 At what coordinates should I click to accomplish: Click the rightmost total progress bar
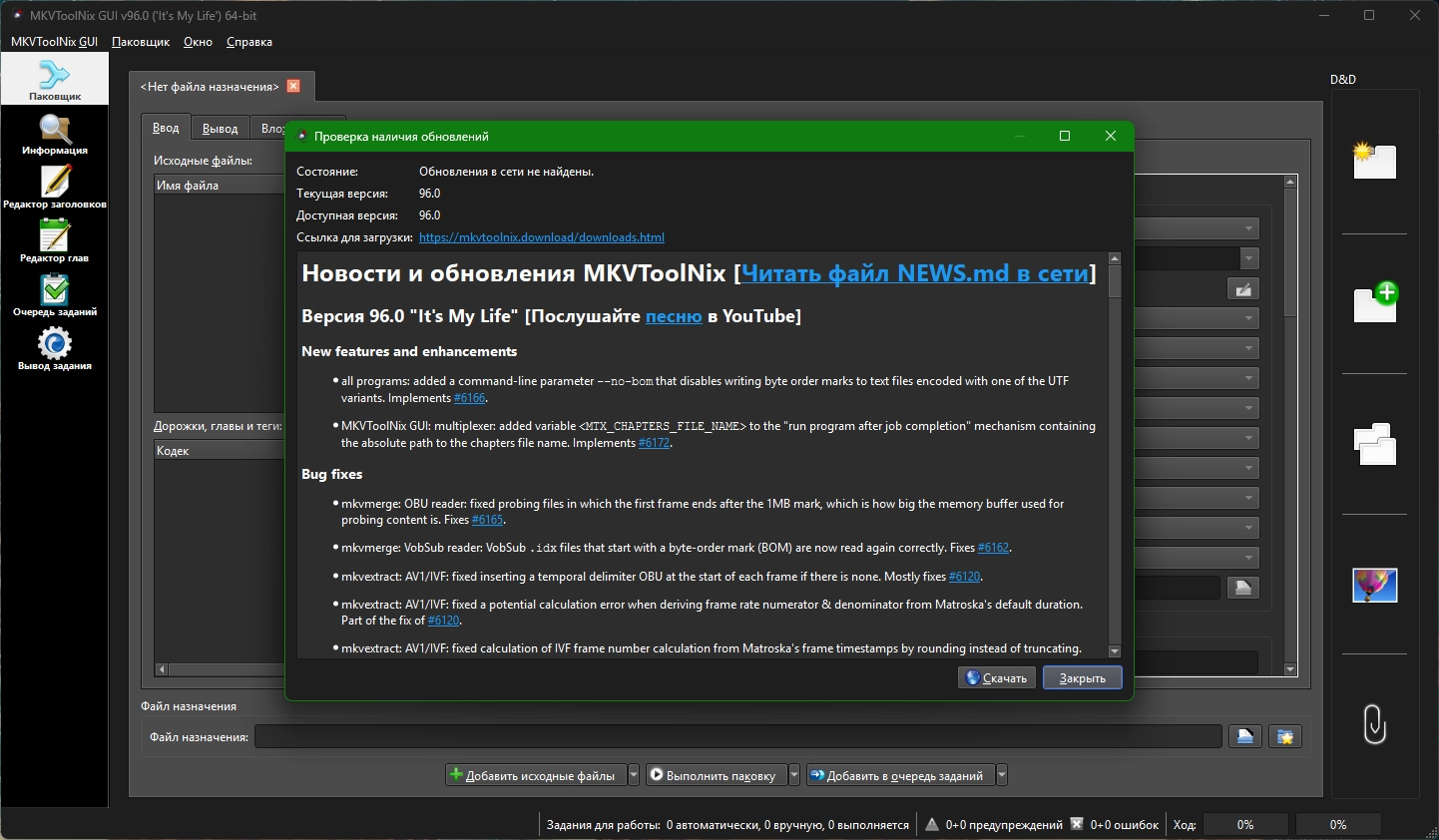(1338, 824)
